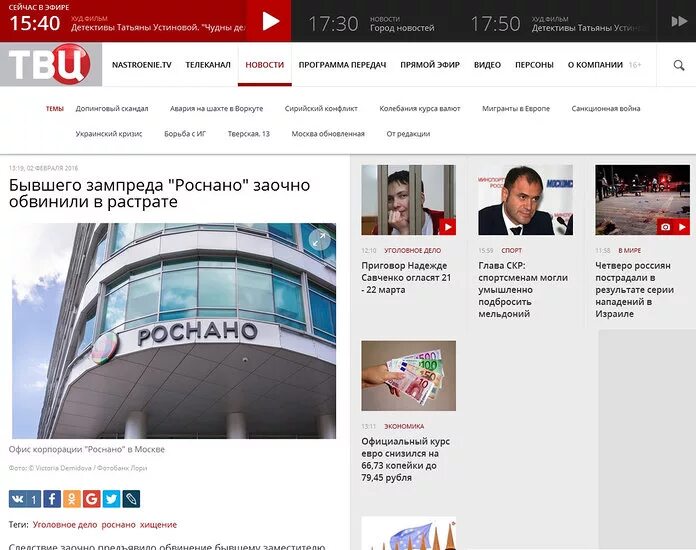Click the ТЕМЫ label in the topics bar
The width and height of the screenshot is (696, 550).
click(55, 108)
